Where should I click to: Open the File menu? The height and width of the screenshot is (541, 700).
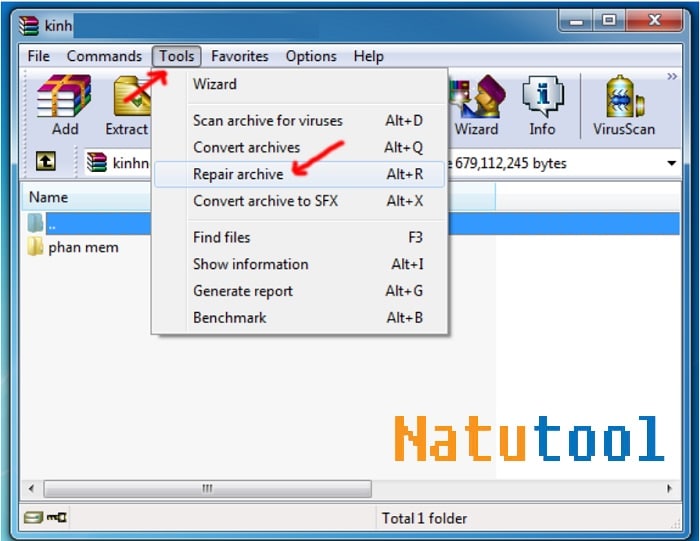click(38, 56)
